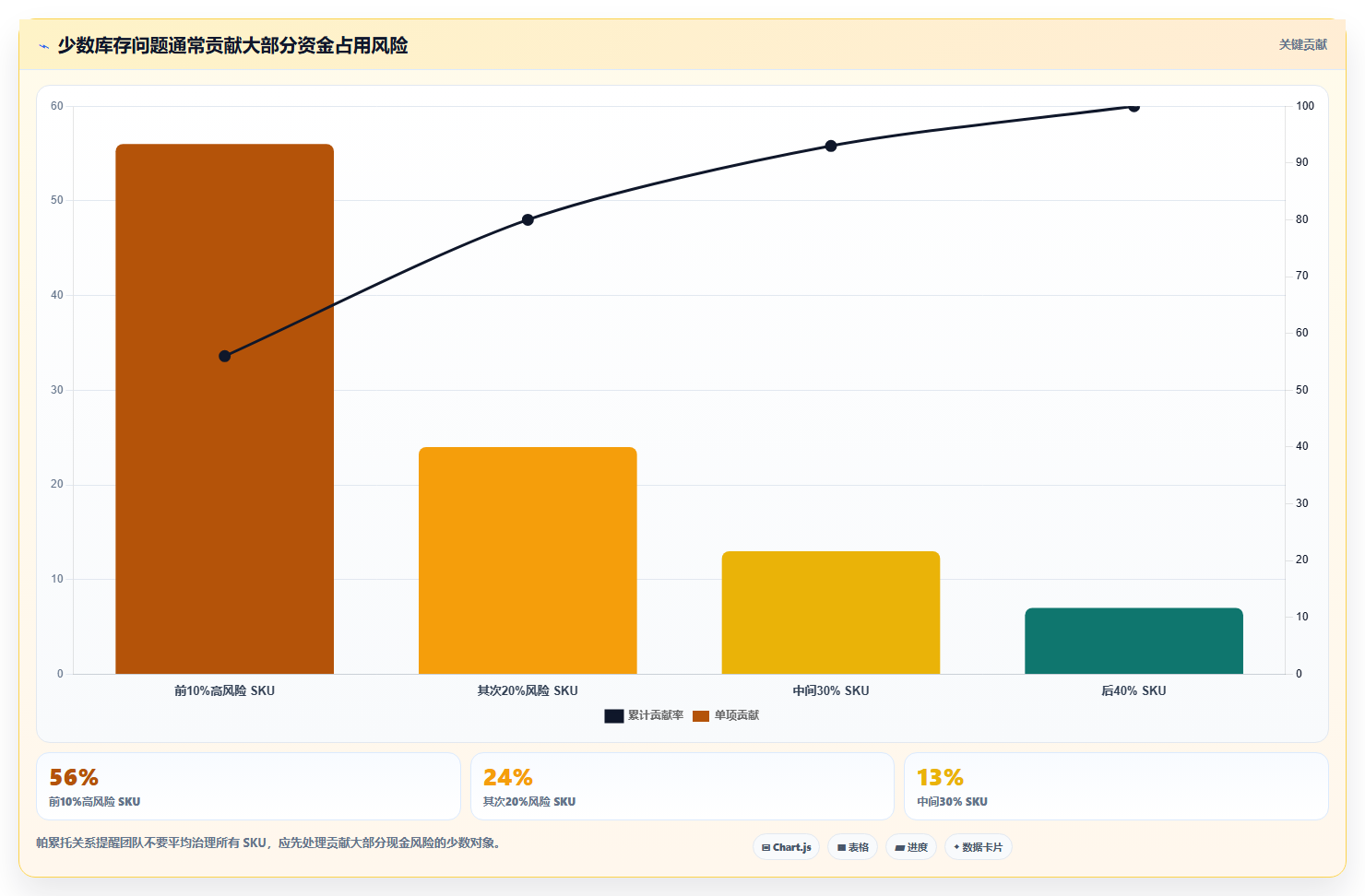Click the lightning icon beside the title

(x=43, y=46)
